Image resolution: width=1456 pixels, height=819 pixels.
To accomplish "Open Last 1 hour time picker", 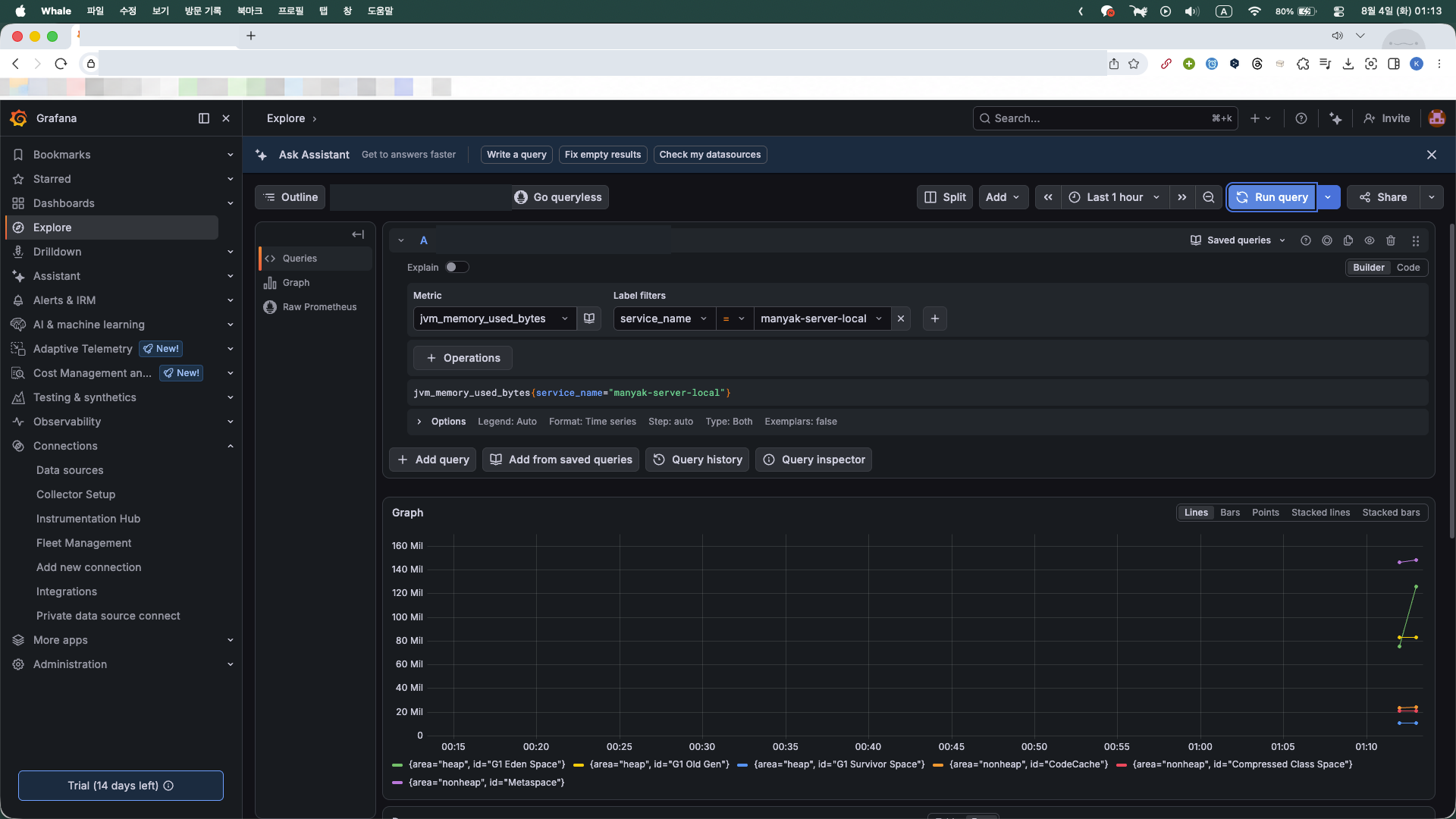I will tap(1115, 197).
